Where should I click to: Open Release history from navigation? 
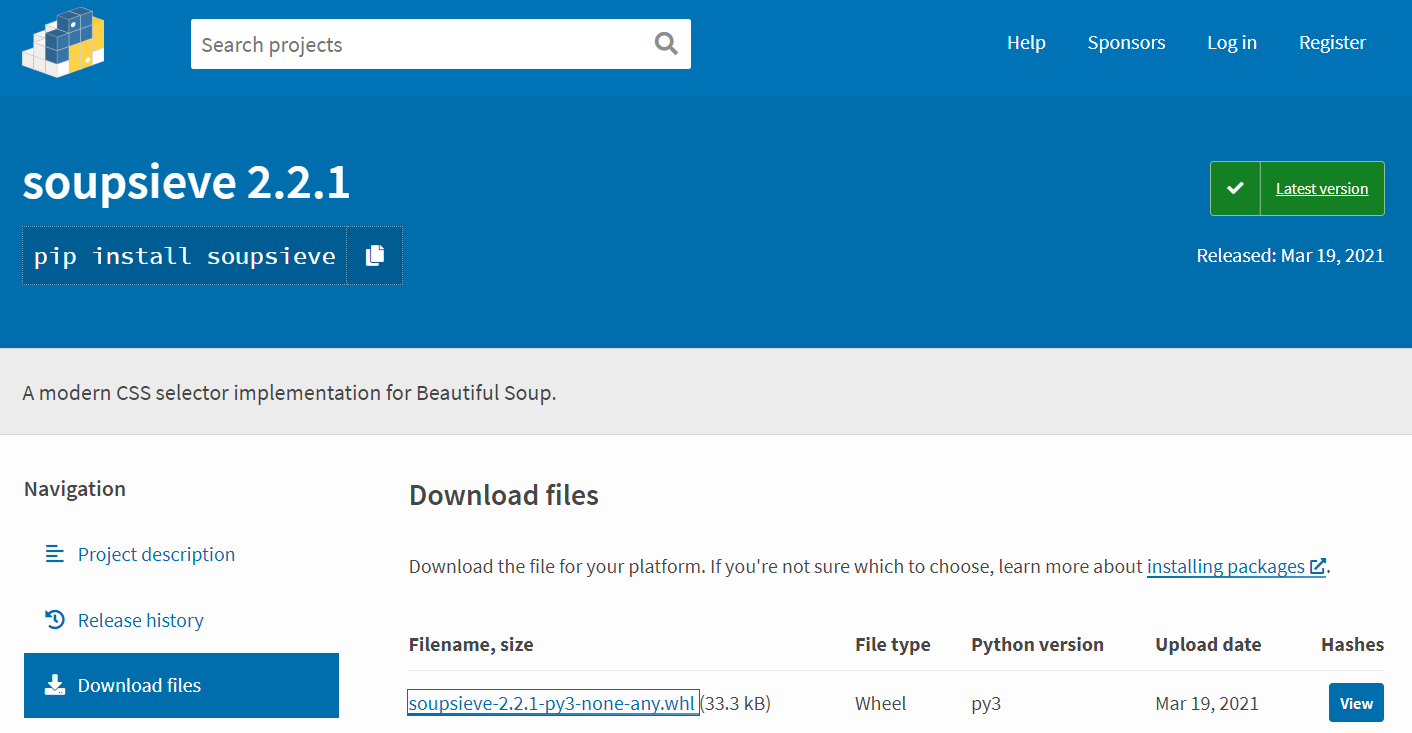141,619
